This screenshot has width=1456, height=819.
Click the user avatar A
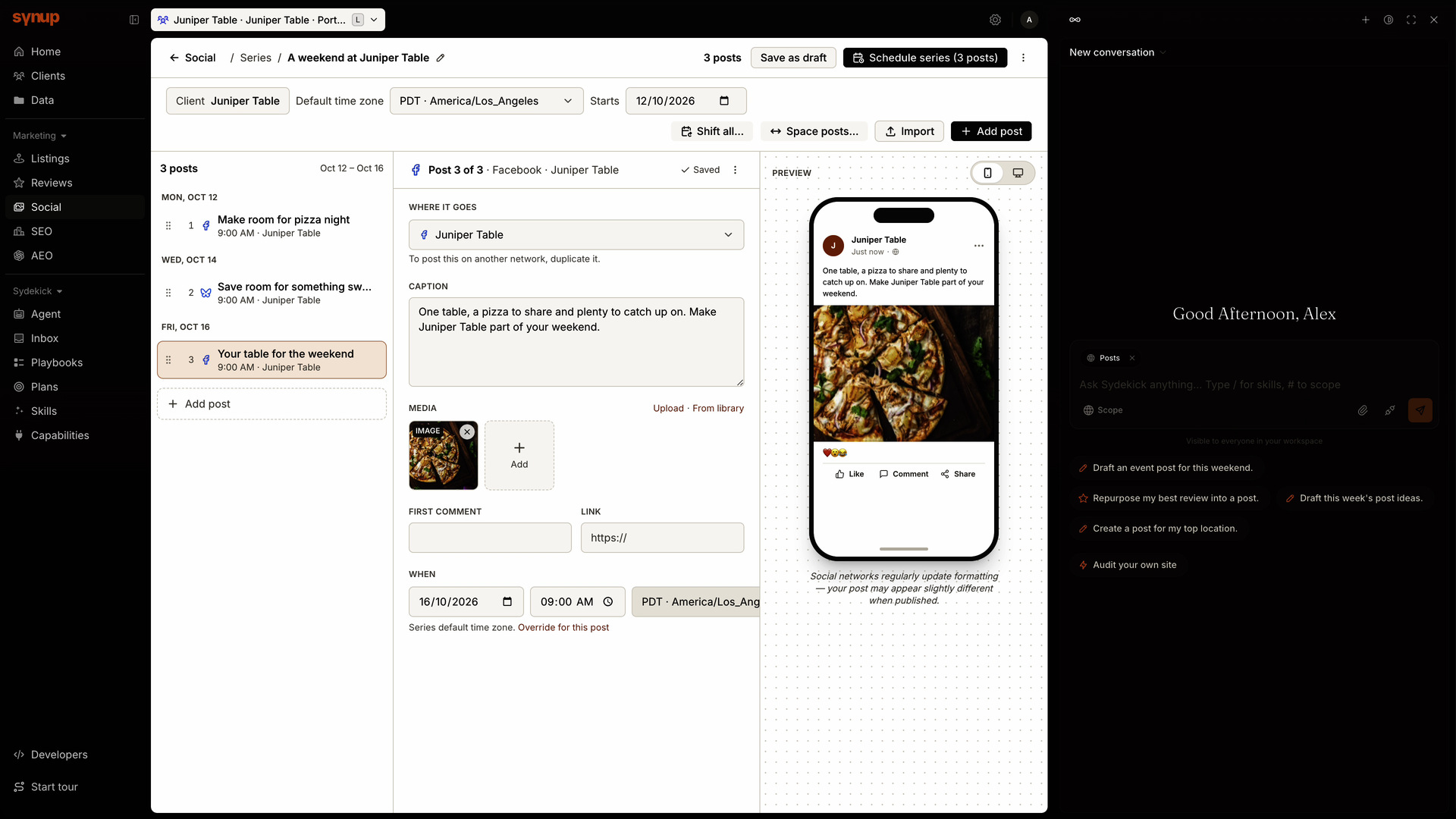click(1029, 20)
